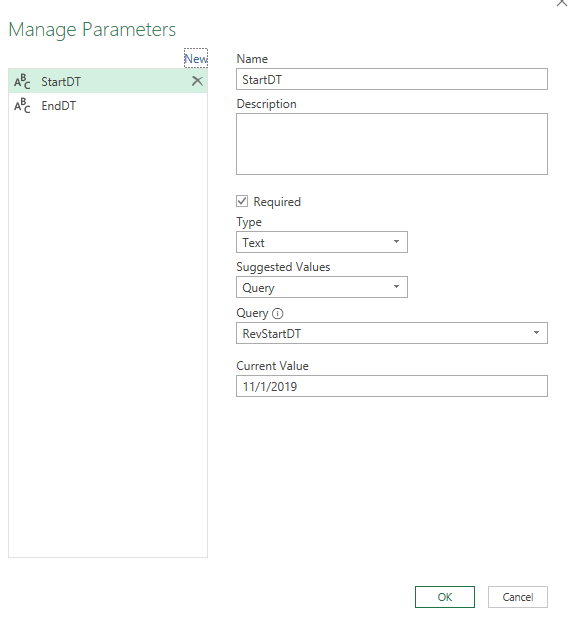The height and width of the screenshot is (634, 570).
Task: Confirm with the OK button
Action: tap(445, 597)
